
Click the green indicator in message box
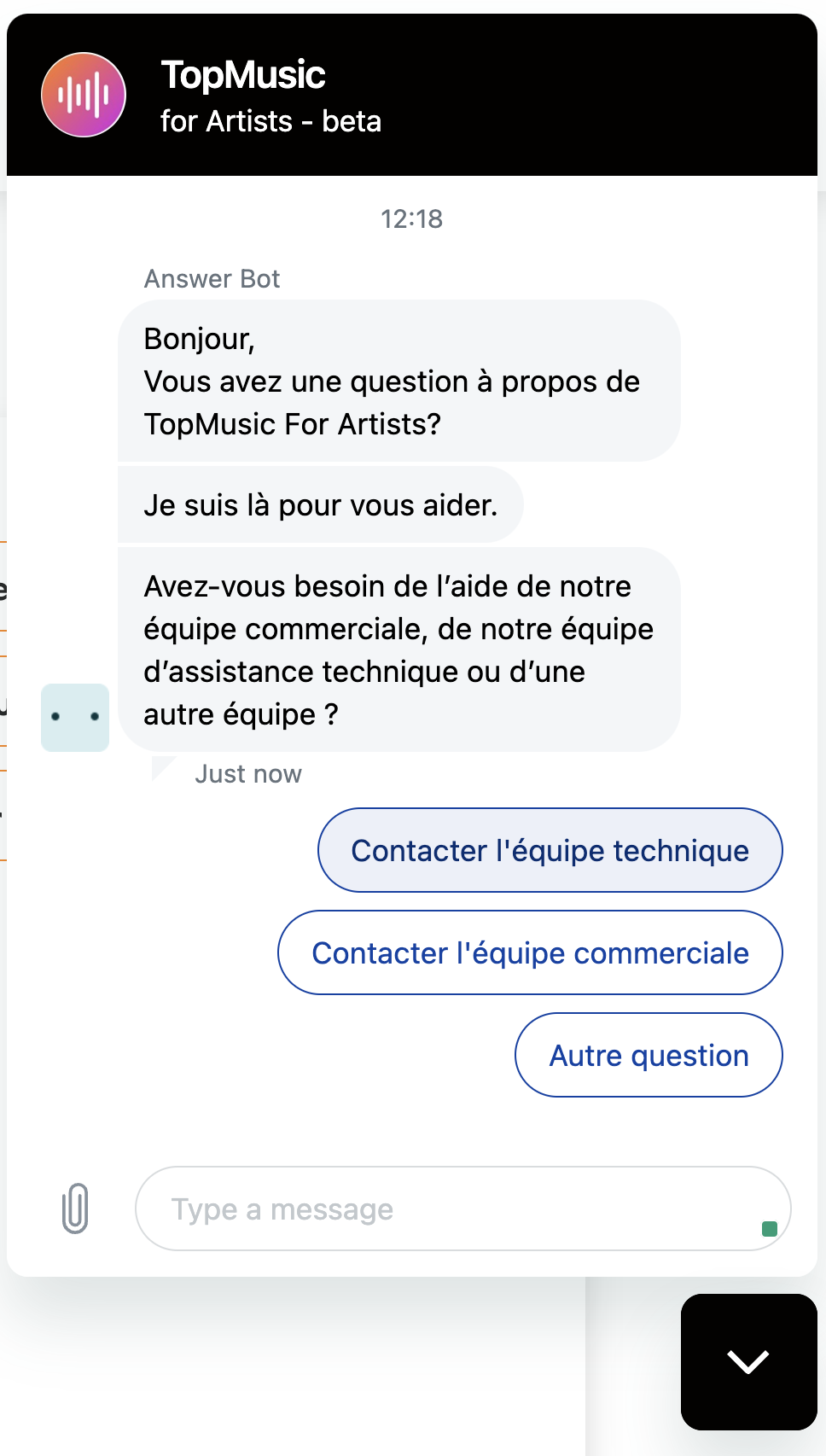[769, 1229]
